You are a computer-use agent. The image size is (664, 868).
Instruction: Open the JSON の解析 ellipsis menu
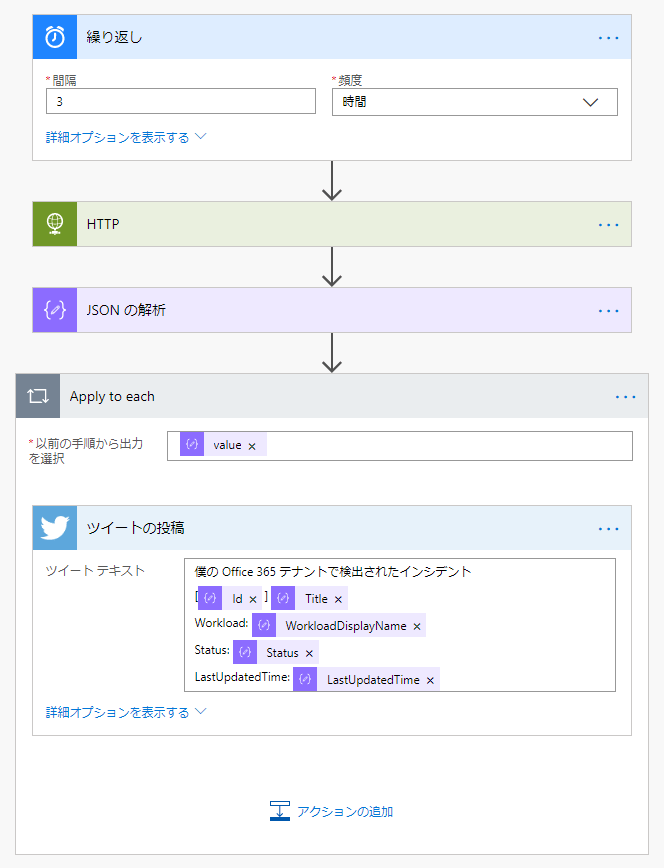coord(608,311)
